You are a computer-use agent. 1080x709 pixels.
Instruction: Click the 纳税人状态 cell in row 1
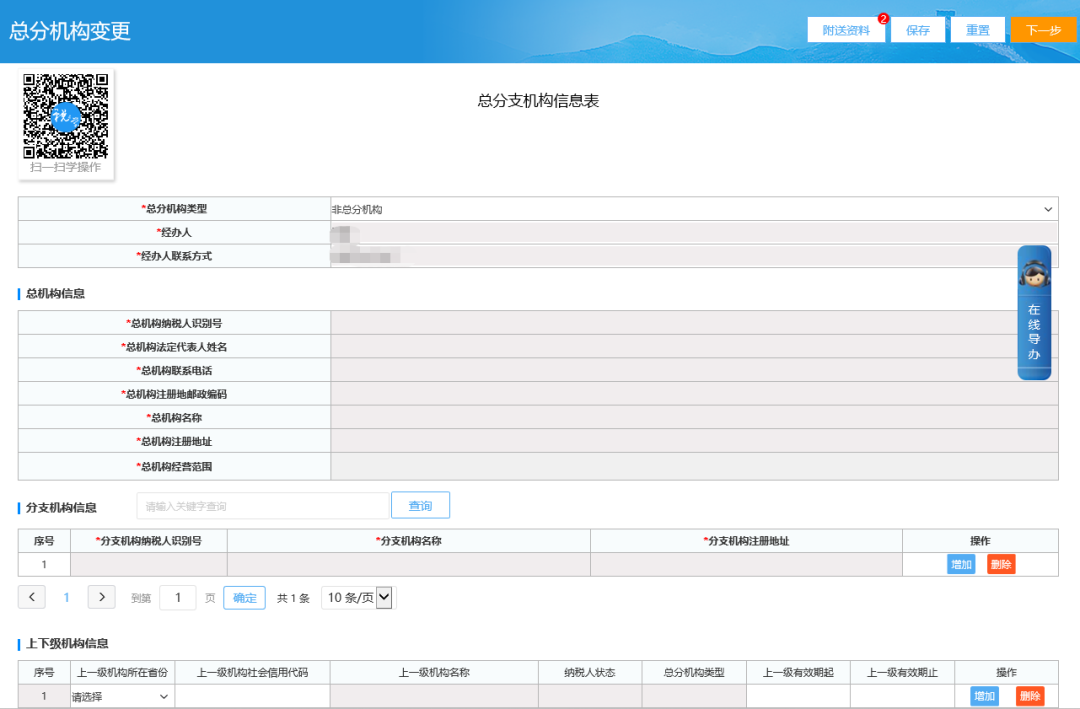(x=590, y=696)
